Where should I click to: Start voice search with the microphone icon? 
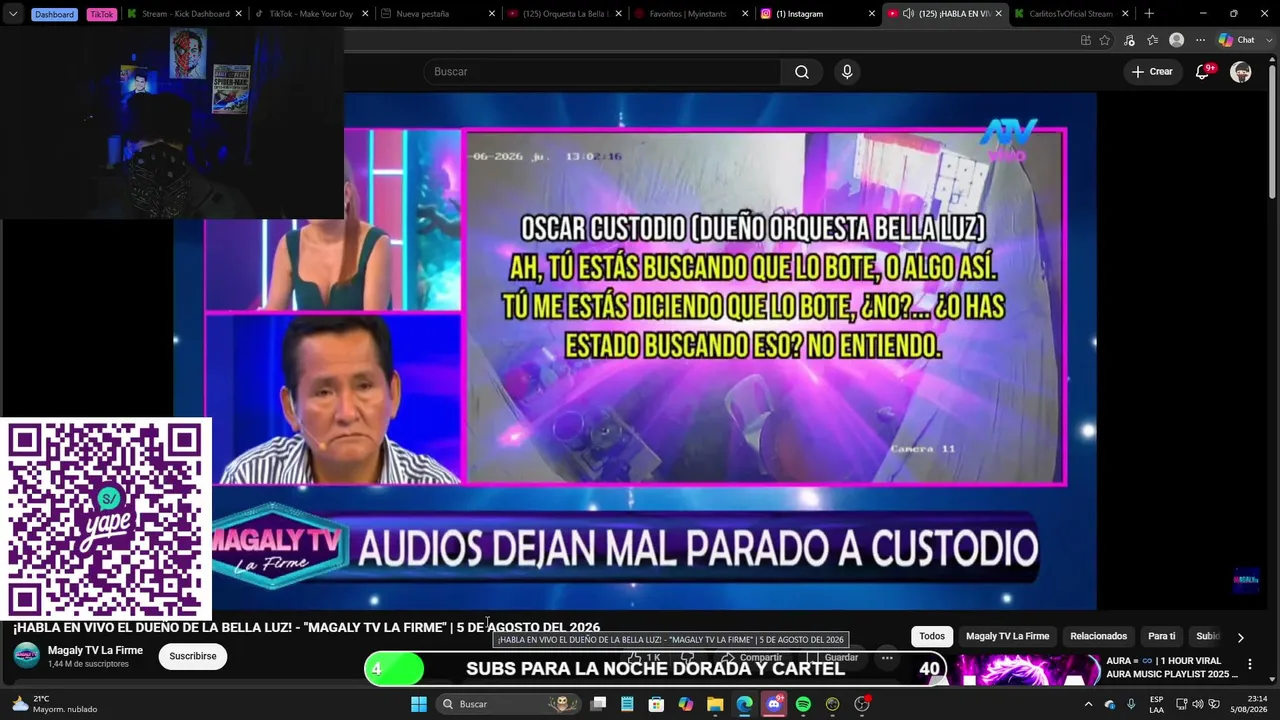(x=847, y=72)
